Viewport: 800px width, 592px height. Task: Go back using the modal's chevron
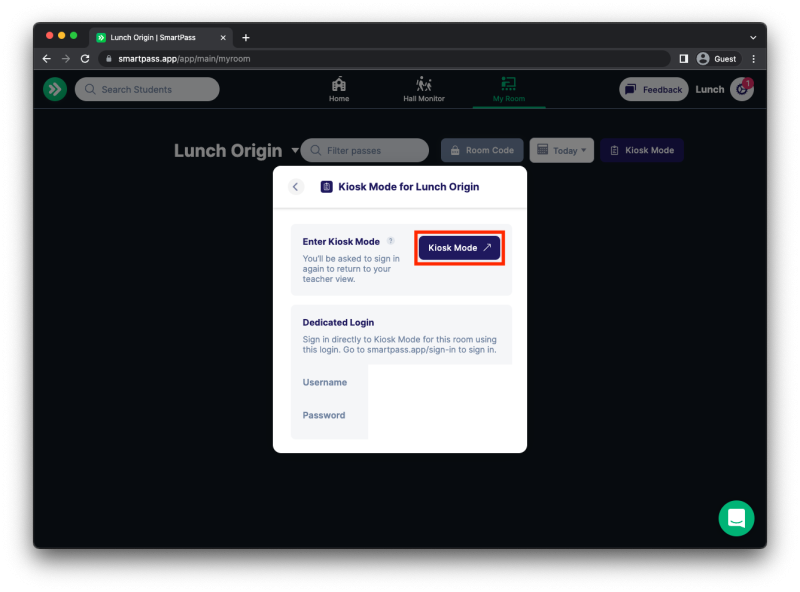click(295, 187)
